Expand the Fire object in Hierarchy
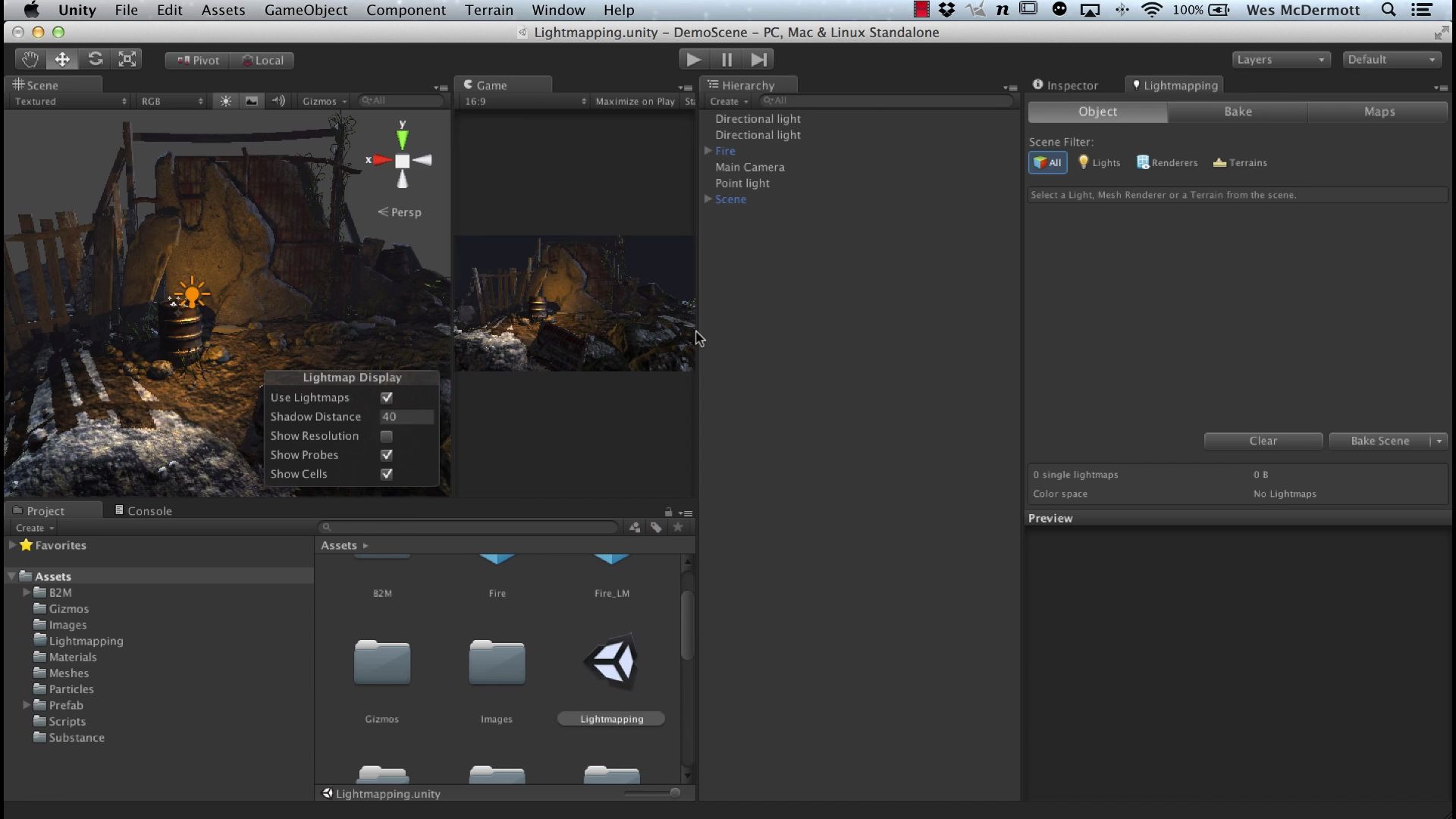 tap(708, 151)
